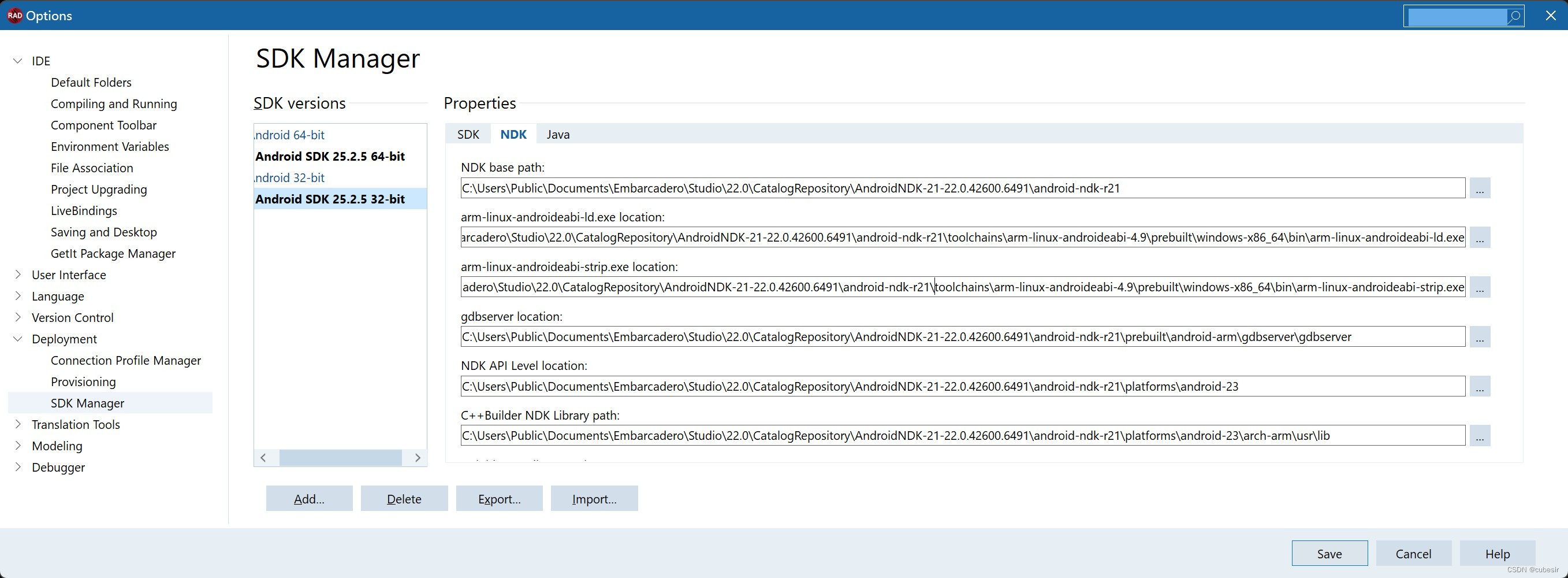Browse for NDK API Level location

(1480, 386)
